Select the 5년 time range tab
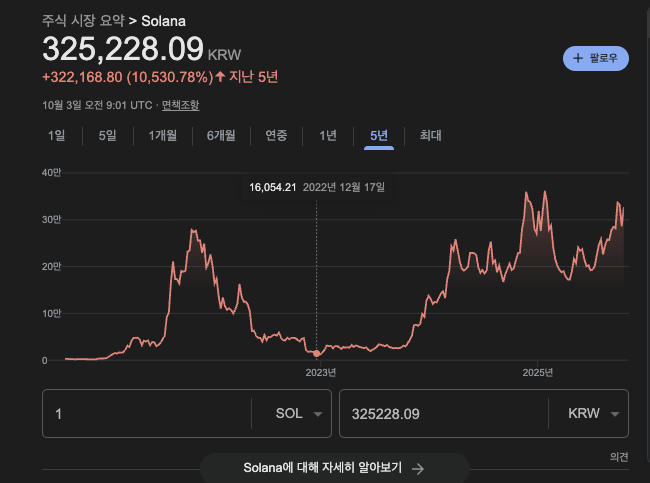 (x=379, y=136)
